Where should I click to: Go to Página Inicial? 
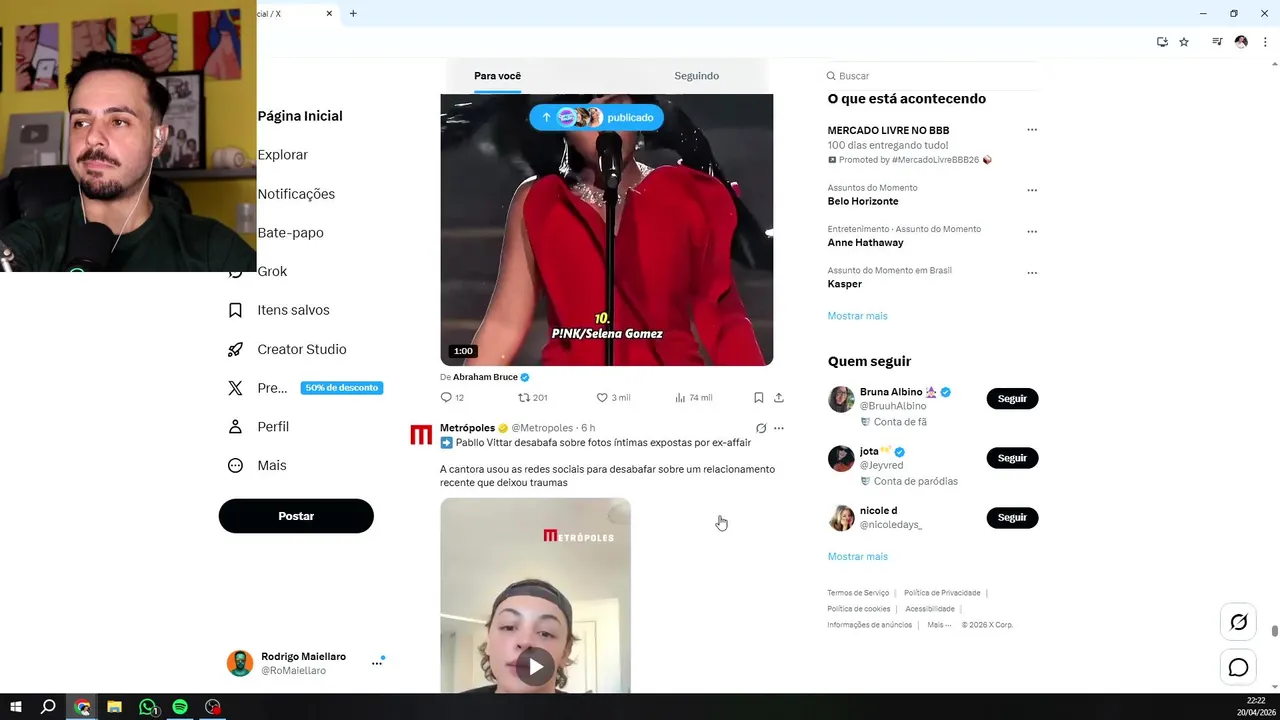300,116
